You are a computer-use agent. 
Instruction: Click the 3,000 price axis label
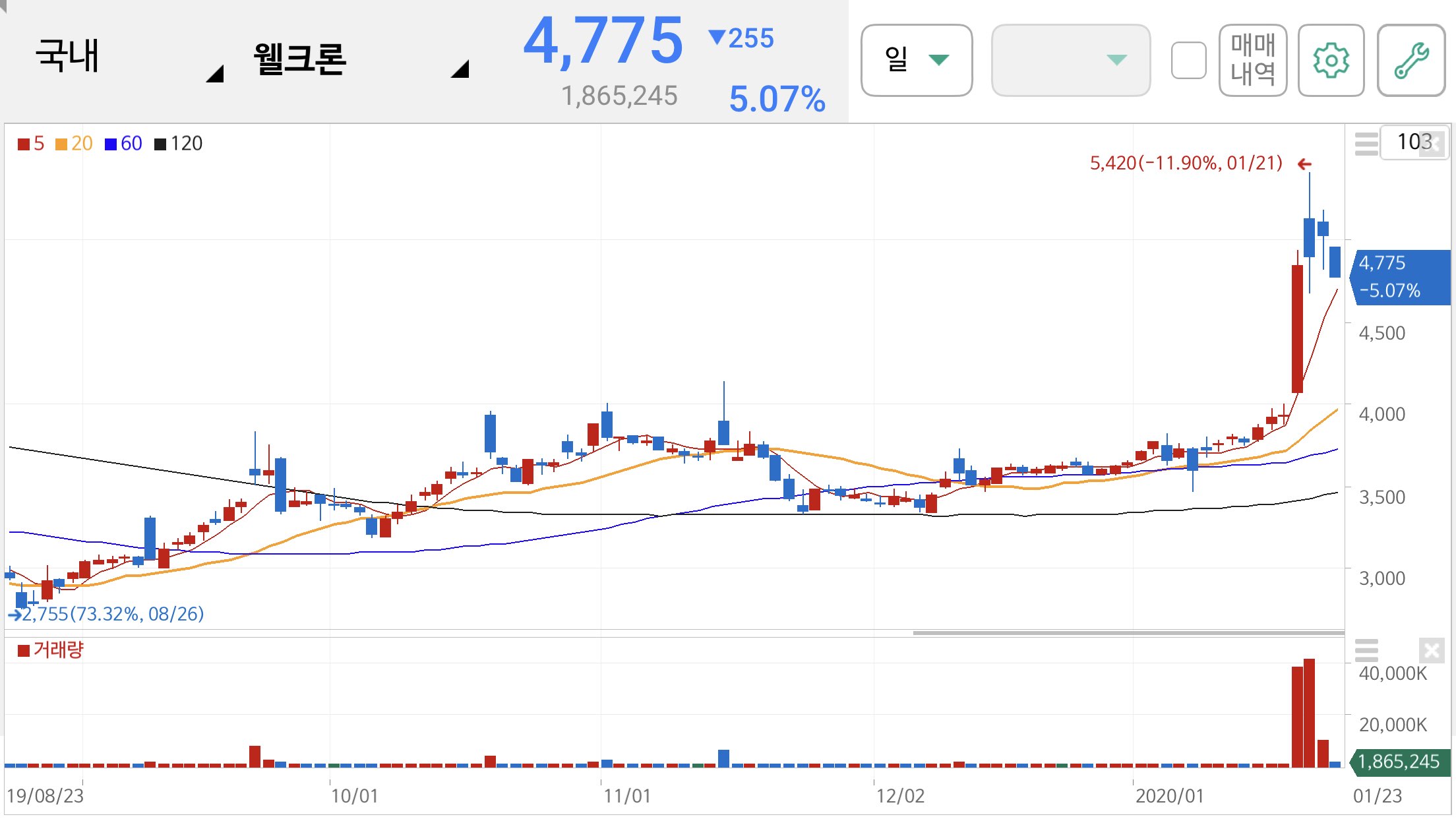tap(1382, 578)
